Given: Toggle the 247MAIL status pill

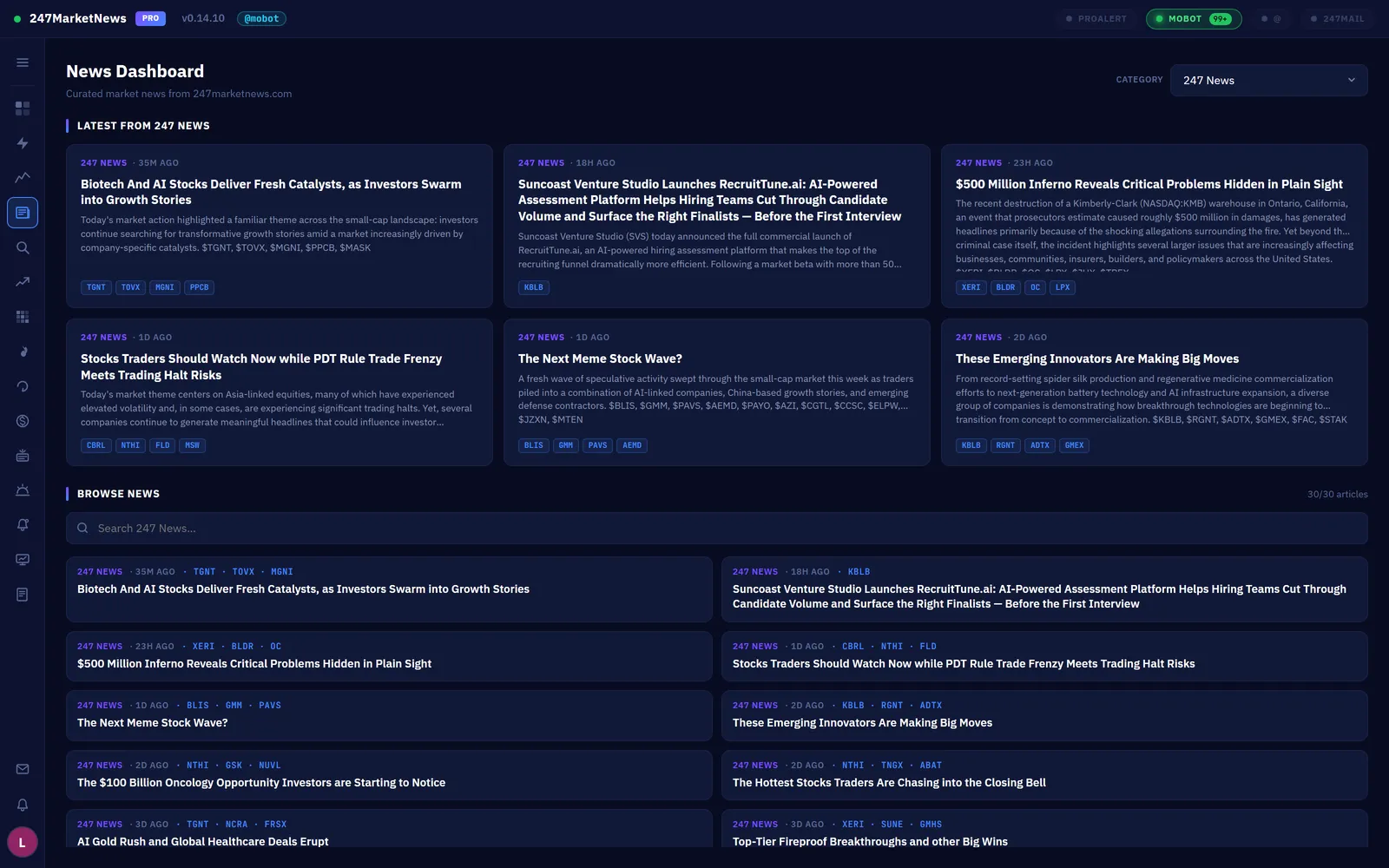Looking at the screenshot, I should pos(1337,18).
